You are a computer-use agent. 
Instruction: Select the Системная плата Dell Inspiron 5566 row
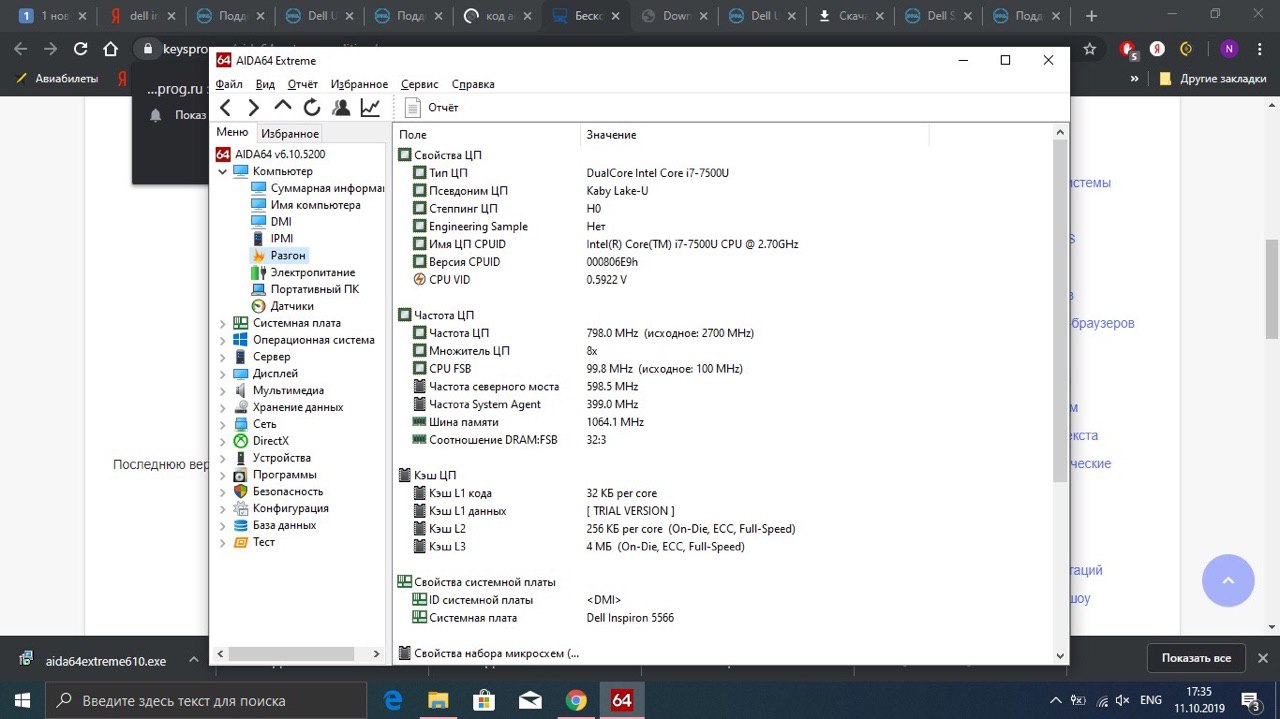724,618
